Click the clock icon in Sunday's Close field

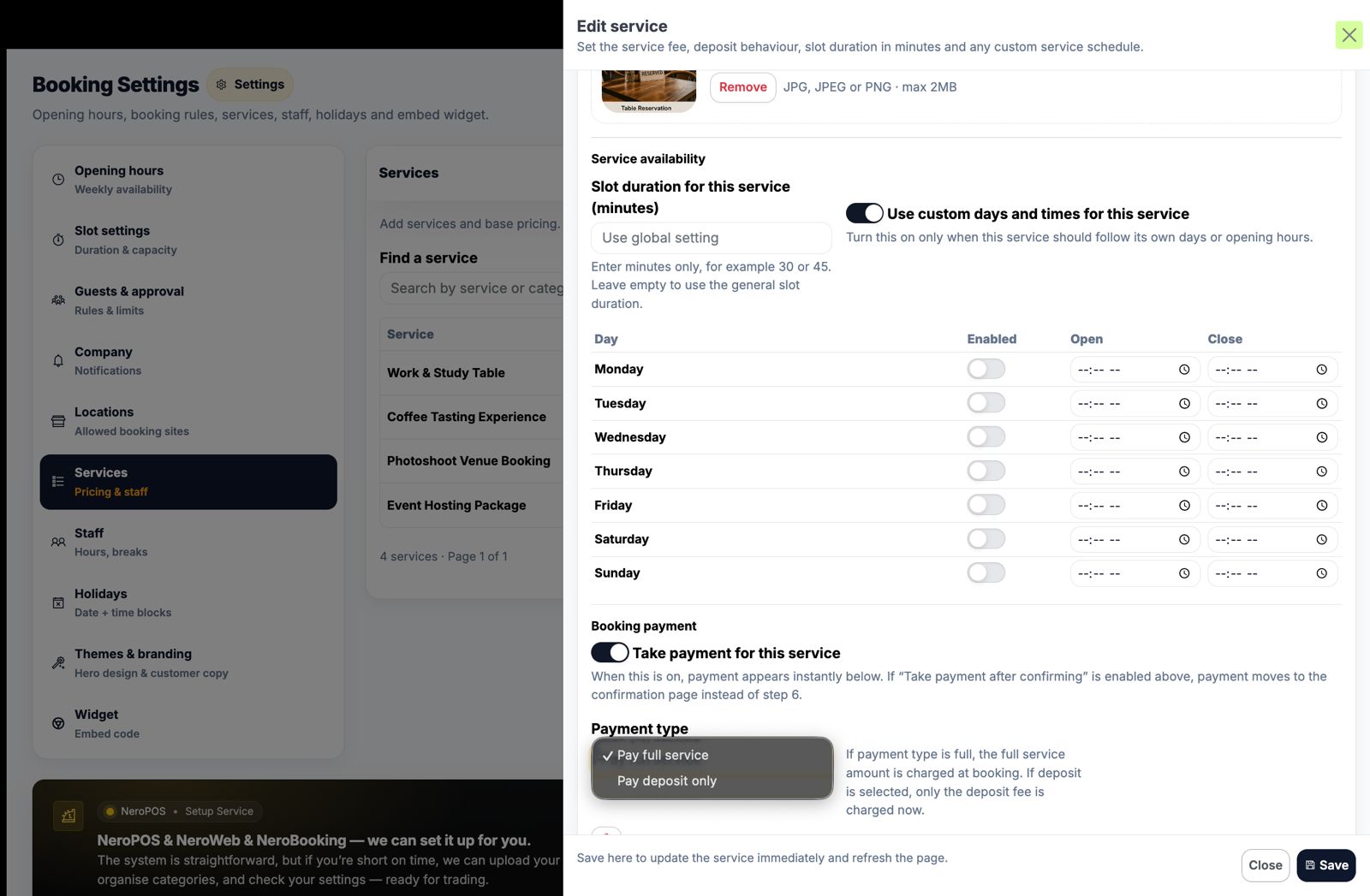click(x=1321, y=573)
